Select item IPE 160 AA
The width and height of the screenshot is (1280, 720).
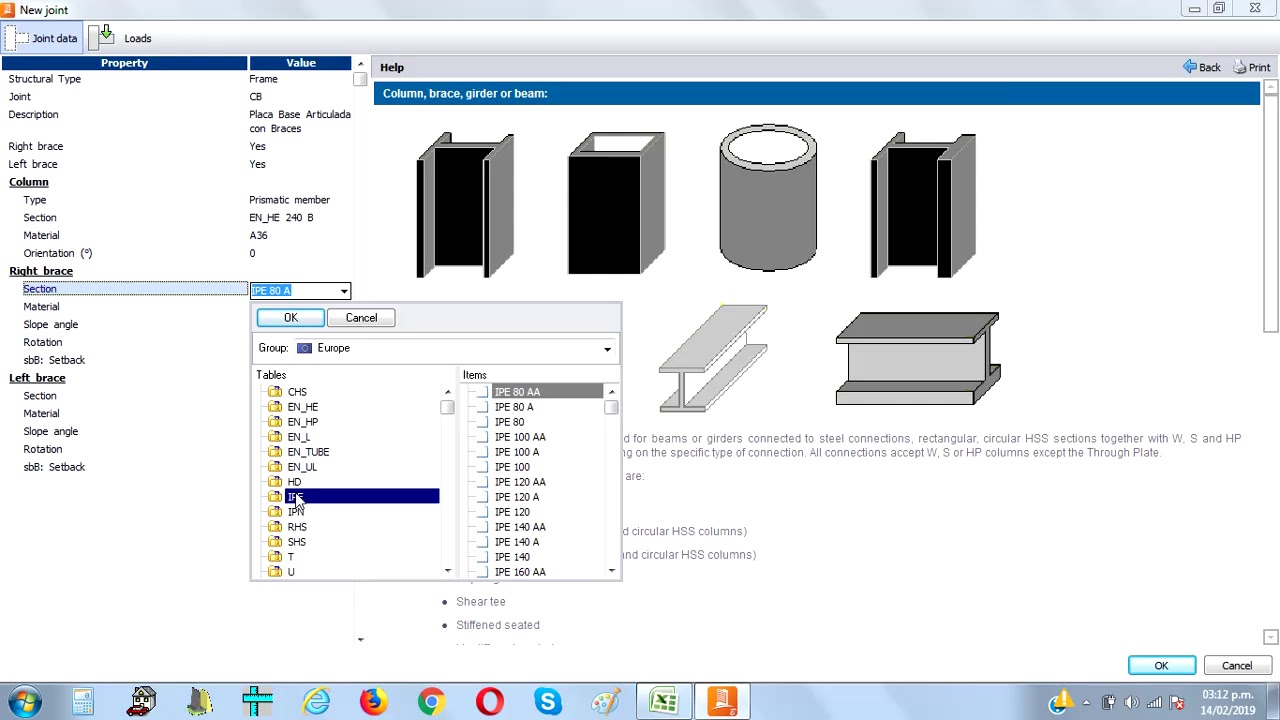(520, 572)
